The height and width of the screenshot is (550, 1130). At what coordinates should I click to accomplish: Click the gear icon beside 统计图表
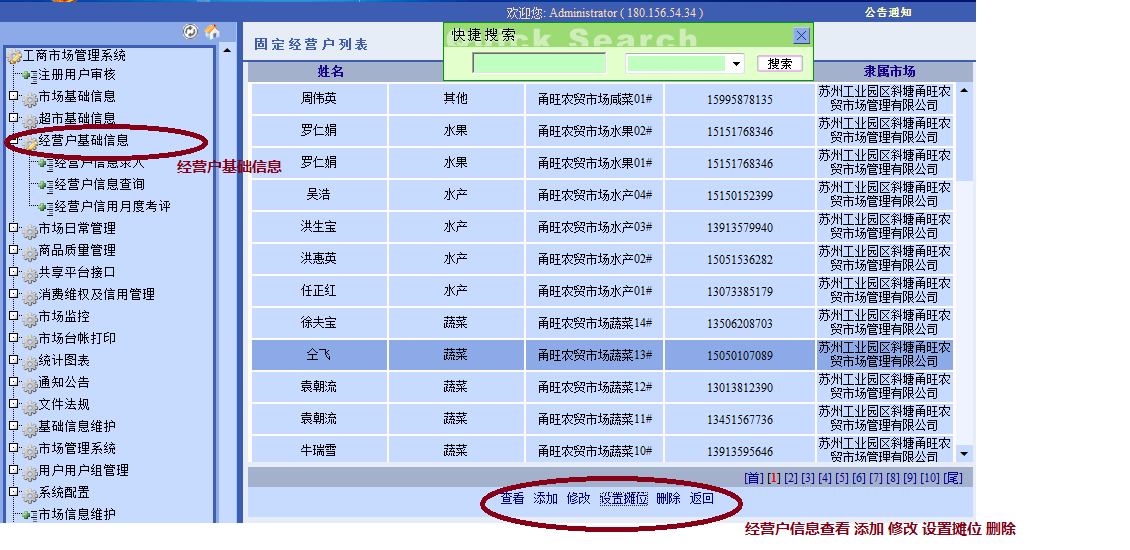click(x=30, y=364)
